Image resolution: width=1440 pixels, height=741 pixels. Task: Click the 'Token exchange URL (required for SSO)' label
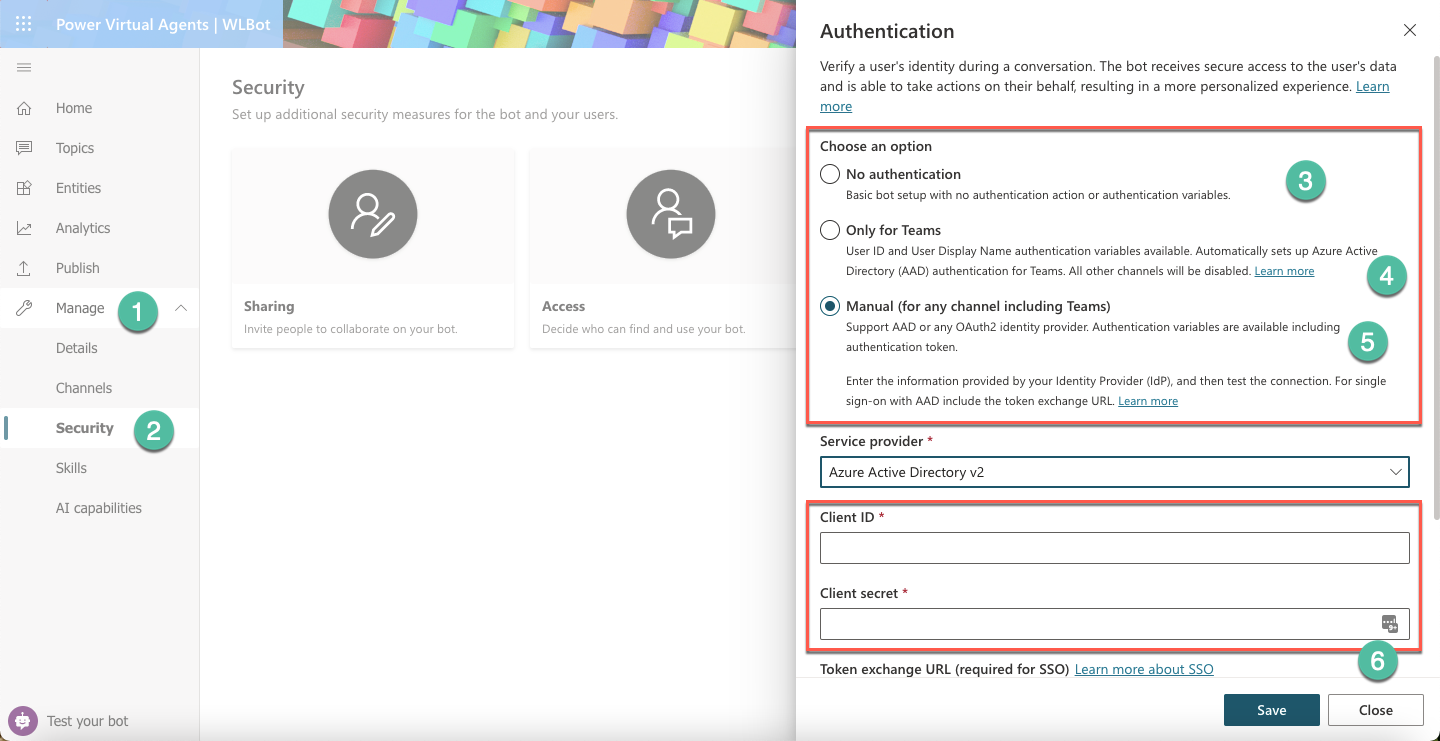coord(945,669)
